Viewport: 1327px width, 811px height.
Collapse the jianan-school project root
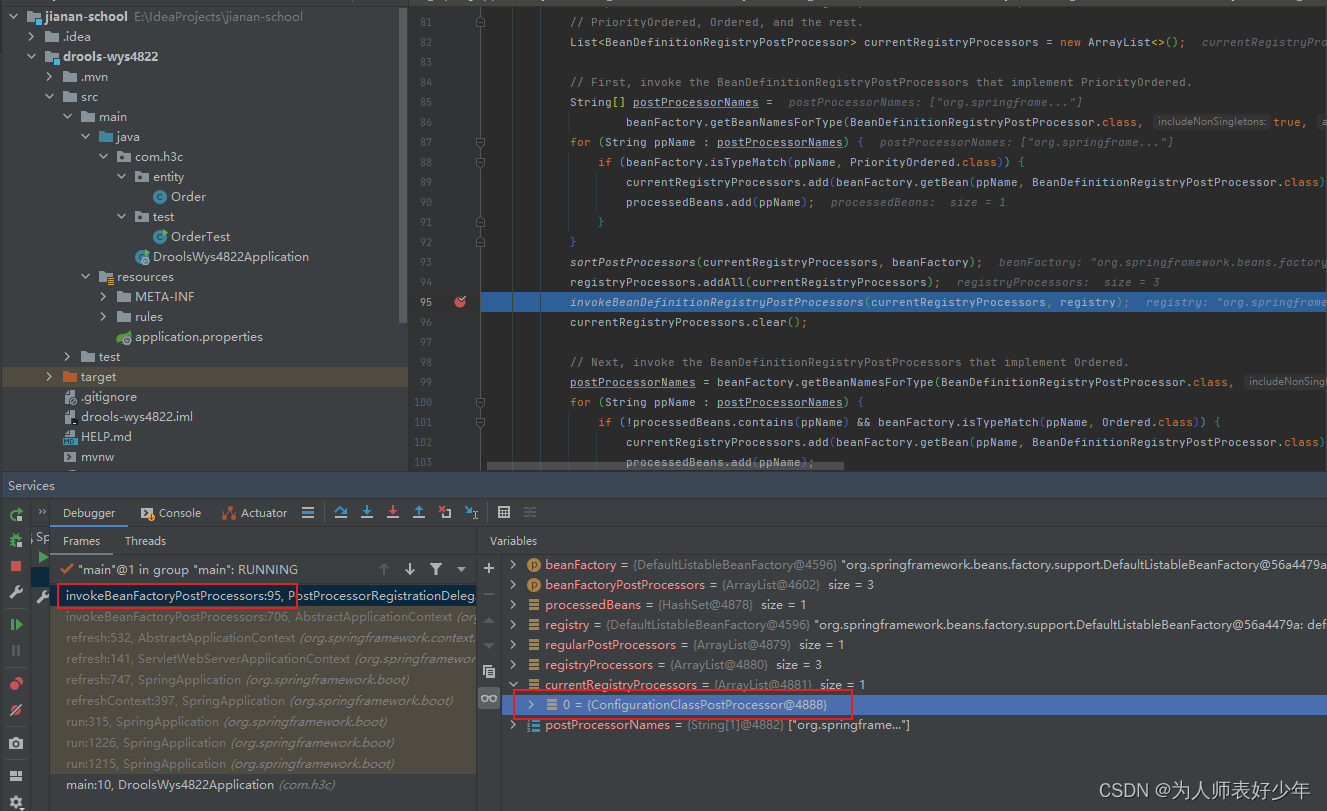[15, 16]
